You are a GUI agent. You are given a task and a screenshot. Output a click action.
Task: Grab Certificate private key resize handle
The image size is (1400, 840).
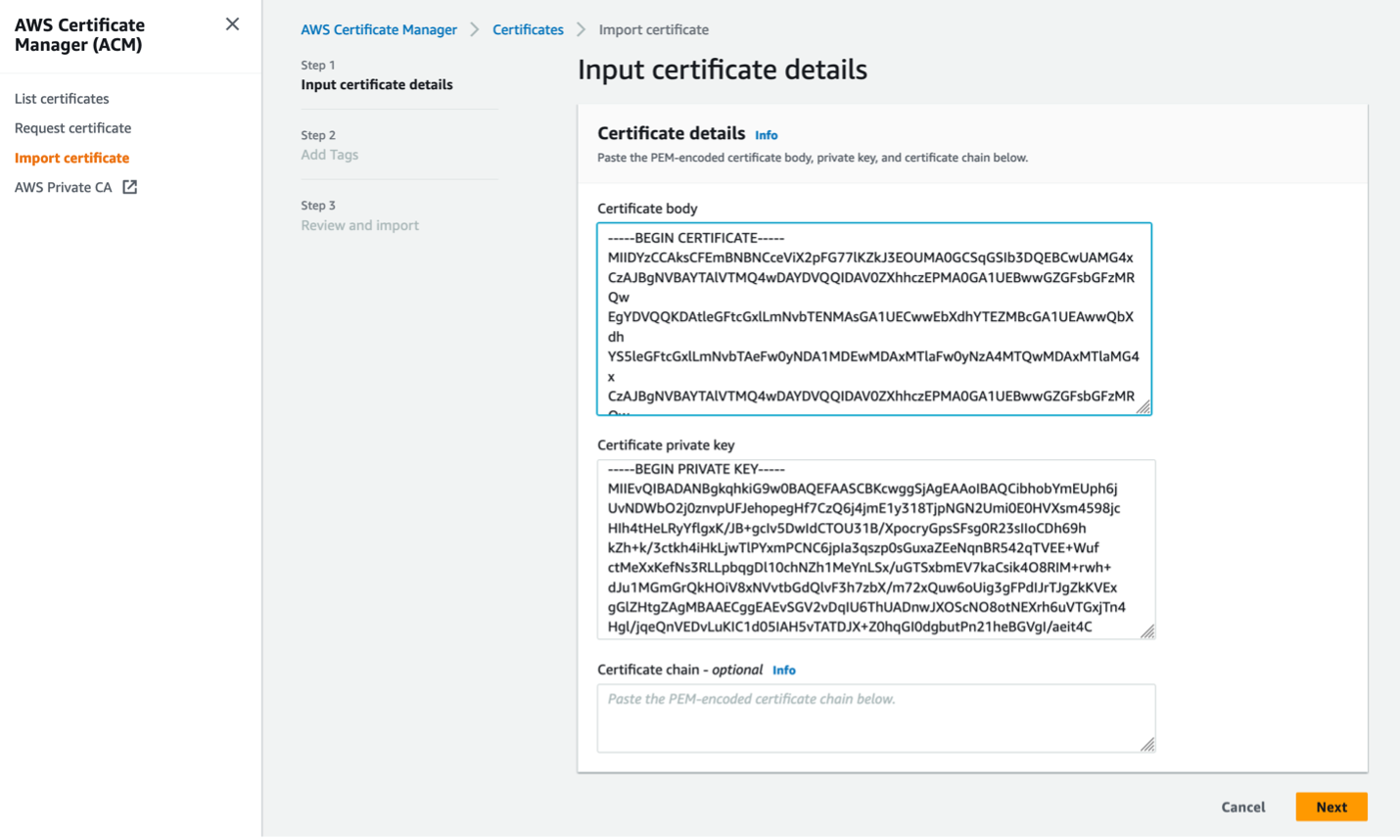click(1147, 631)
